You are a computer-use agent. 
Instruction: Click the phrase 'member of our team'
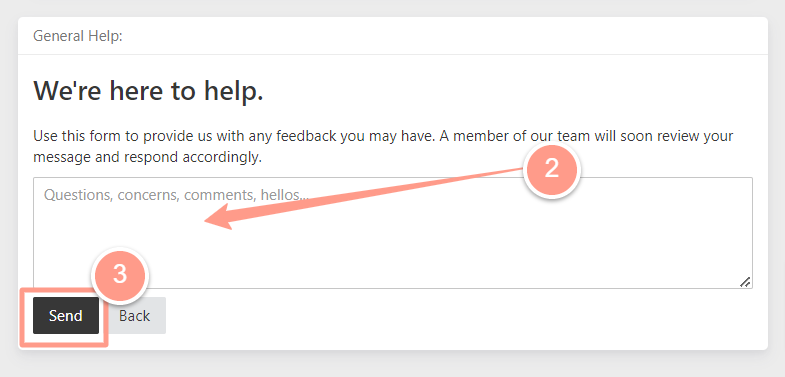(x=521, y=136)
